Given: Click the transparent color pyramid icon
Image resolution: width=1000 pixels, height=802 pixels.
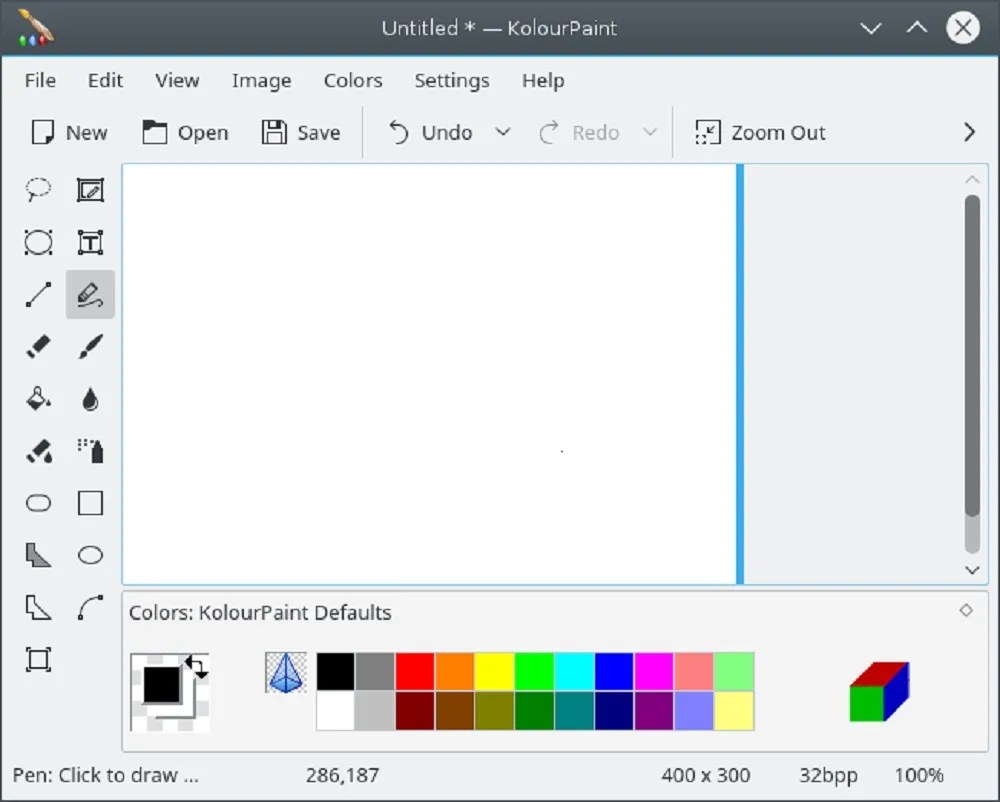Looking at the screenshot, I should coord(286,673).
